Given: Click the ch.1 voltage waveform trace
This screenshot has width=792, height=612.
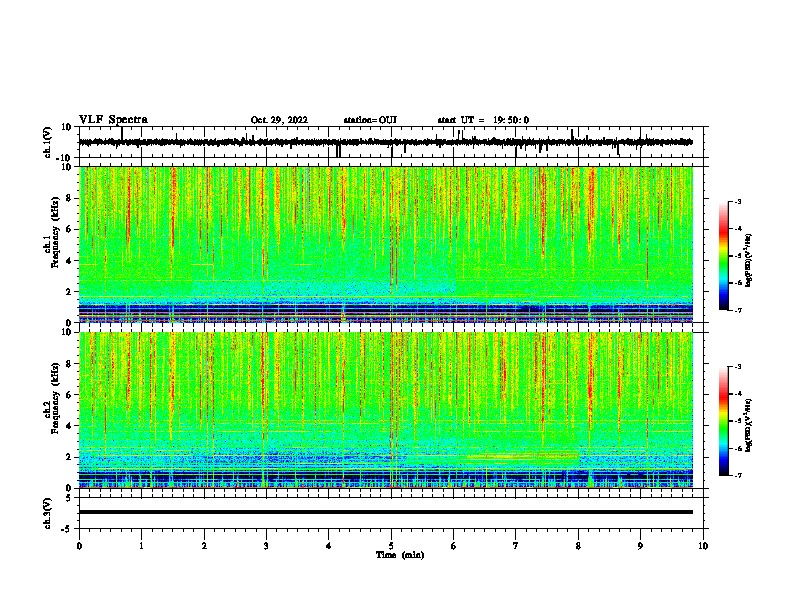Looking at the screenshot, I should coord(386,142).
